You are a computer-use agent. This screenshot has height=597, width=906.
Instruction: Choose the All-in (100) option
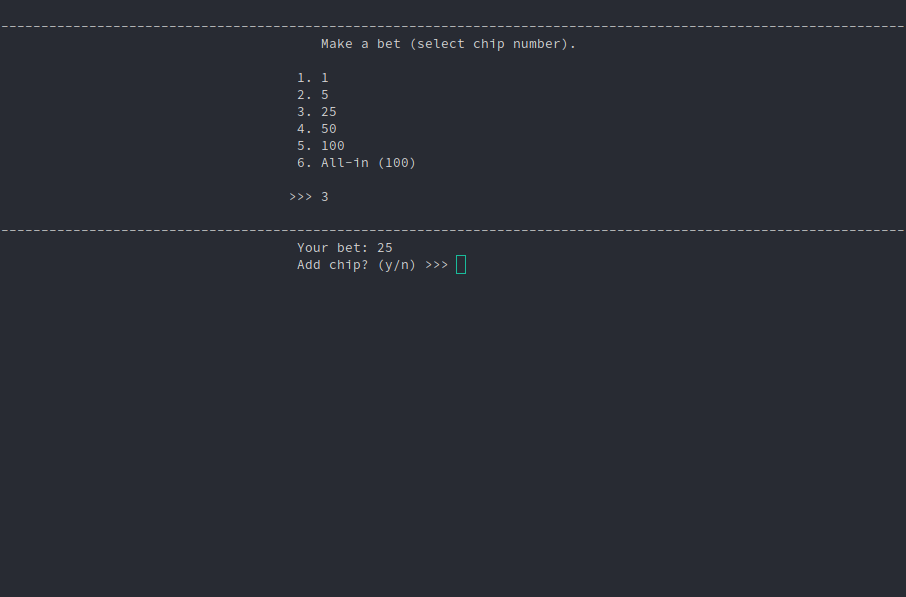point(355,162)
